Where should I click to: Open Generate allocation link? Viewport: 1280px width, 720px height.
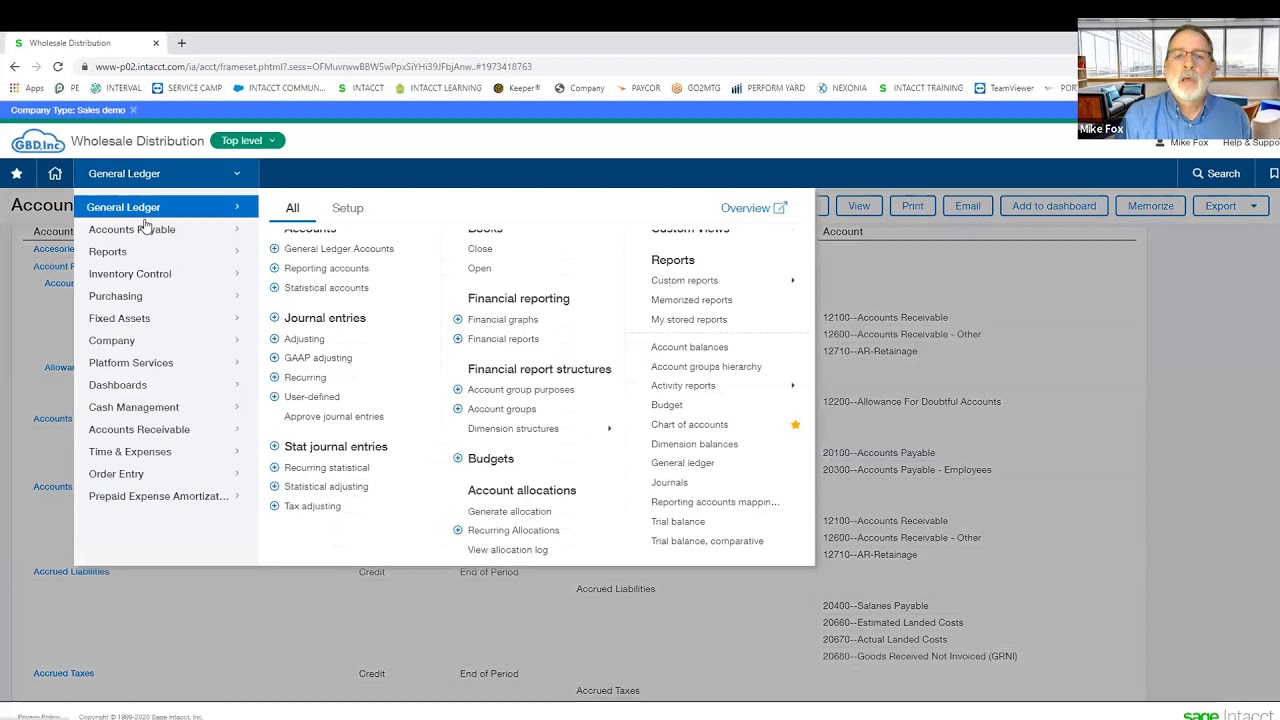[x=509, y=511]
